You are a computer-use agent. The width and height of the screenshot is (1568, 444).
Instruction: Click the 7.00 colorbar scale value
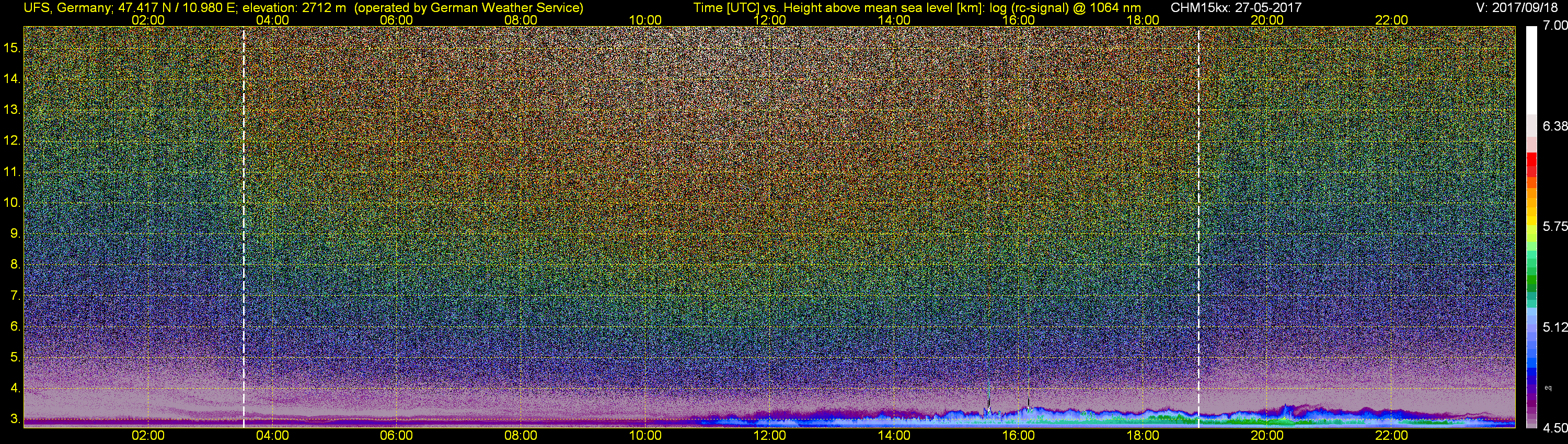point(1555,26)
